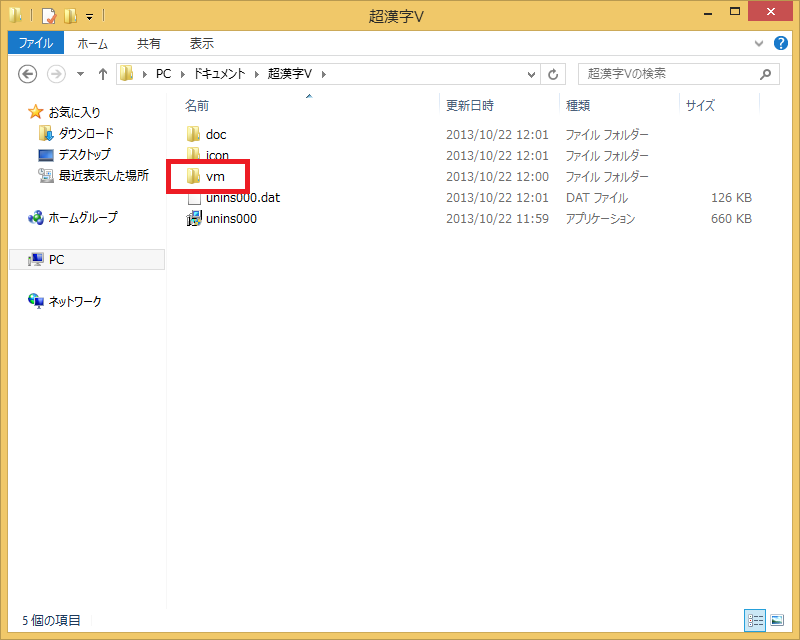Image resolution: width=800 pixels, height=640 pixels.
Task: Select ネットワーク in the navigation pane
Action: point(75,301)
